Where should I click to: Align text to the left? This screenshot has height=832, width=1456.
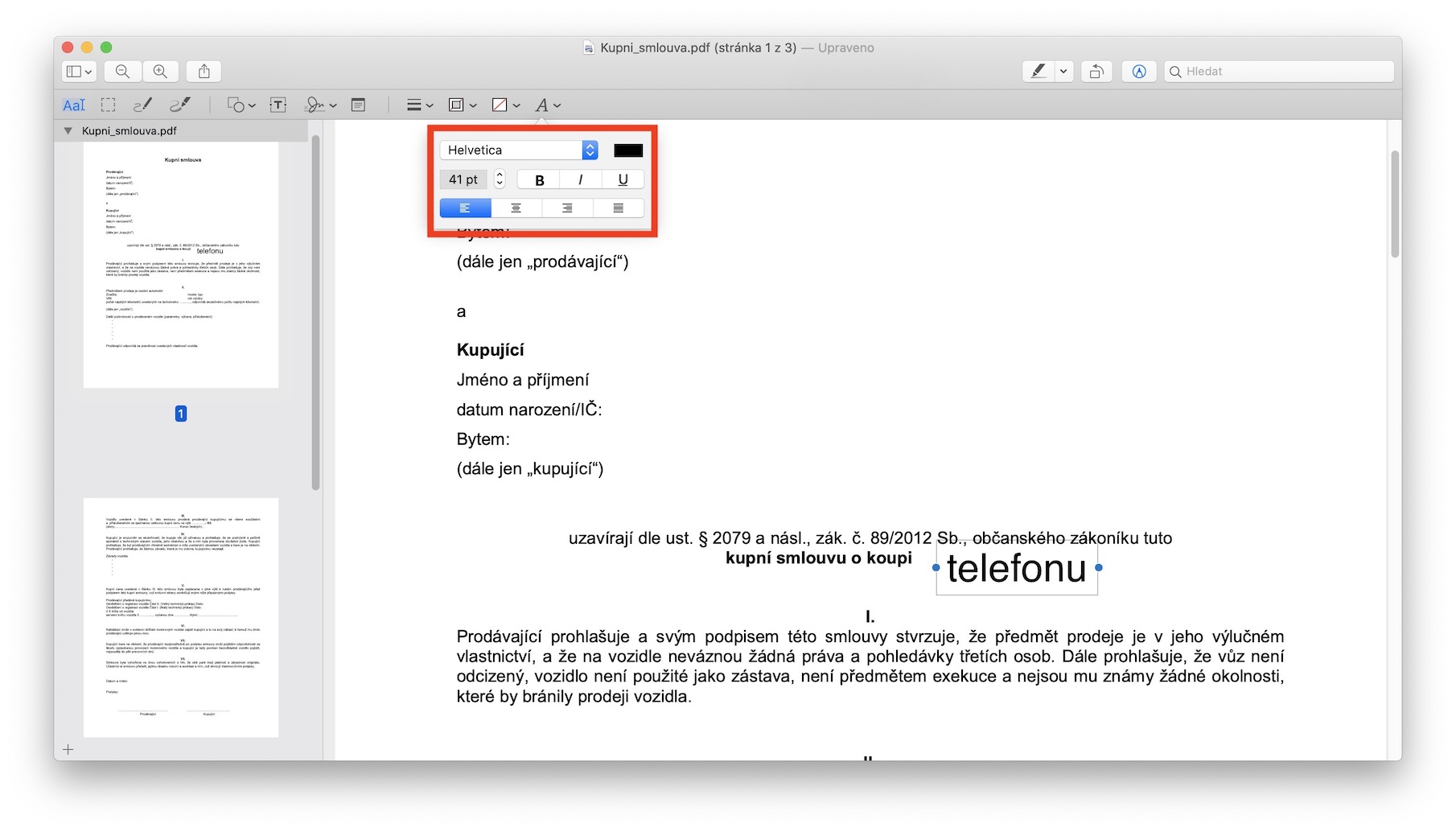coord(465,208)
